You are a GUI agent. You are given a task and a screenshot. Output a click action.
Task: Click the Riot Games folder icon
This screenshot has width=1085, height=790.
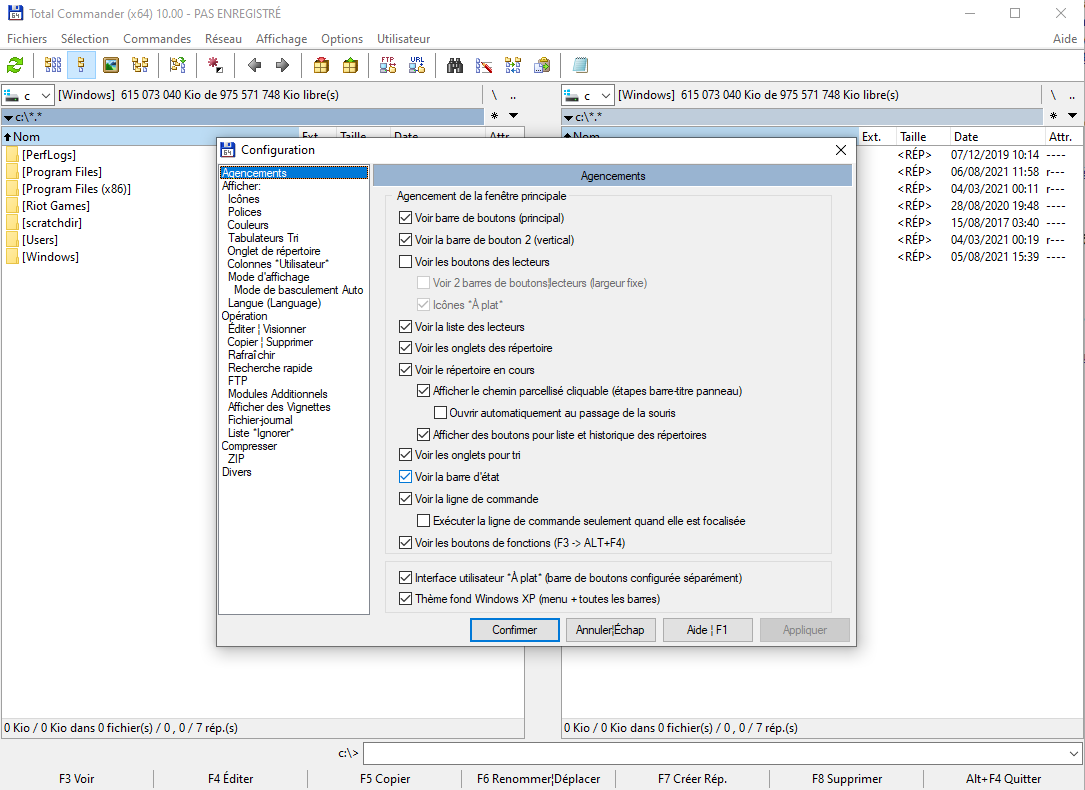pos(12,206)
